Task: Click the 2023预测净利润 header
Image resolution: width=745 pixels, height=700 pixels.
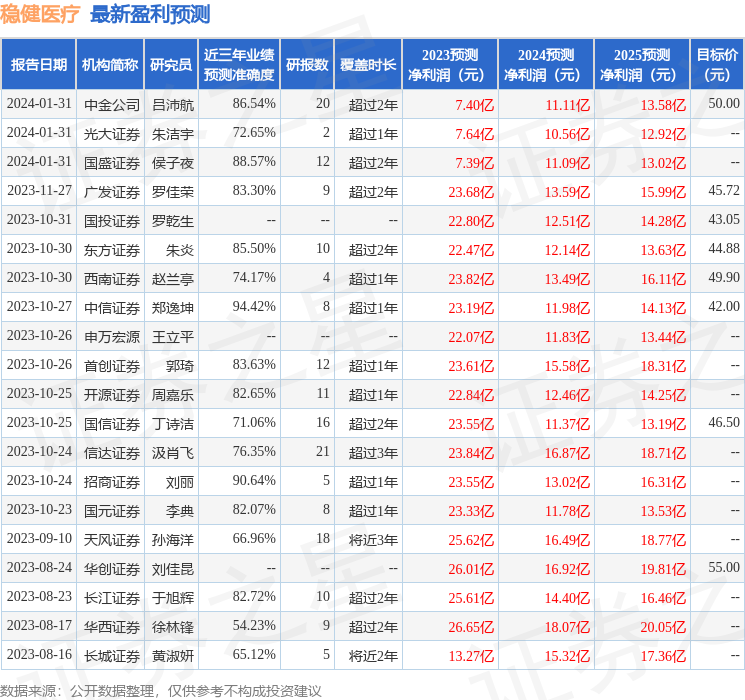Action: pos(449,65)
